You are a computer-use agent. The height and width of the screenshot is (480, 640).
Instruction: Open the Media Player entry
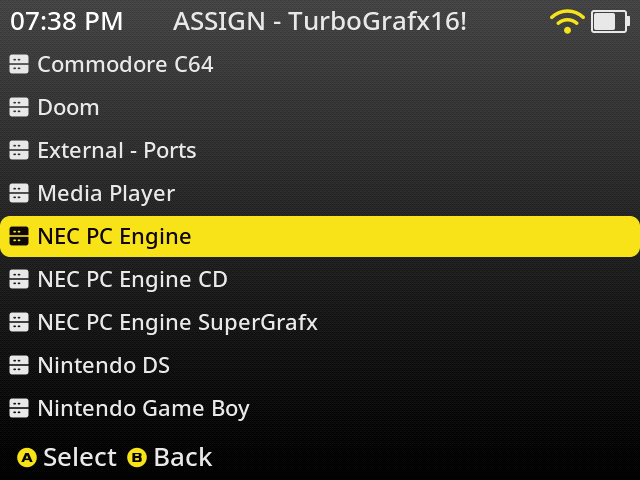106,194
